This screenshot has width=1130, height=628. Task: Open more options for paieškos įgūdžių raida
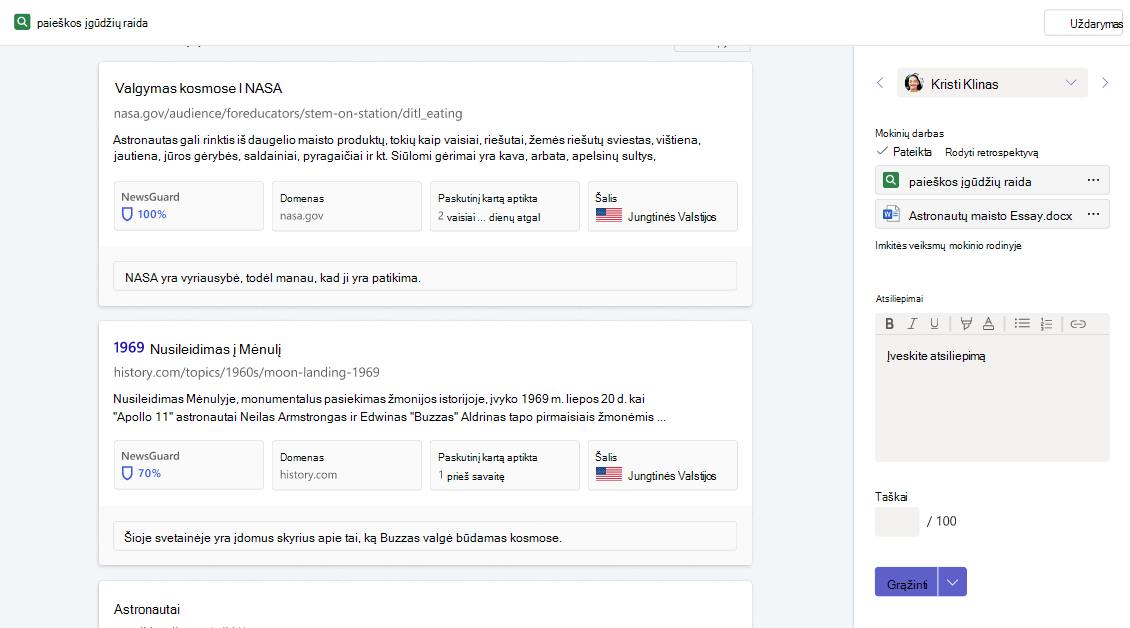(1093, 180)
